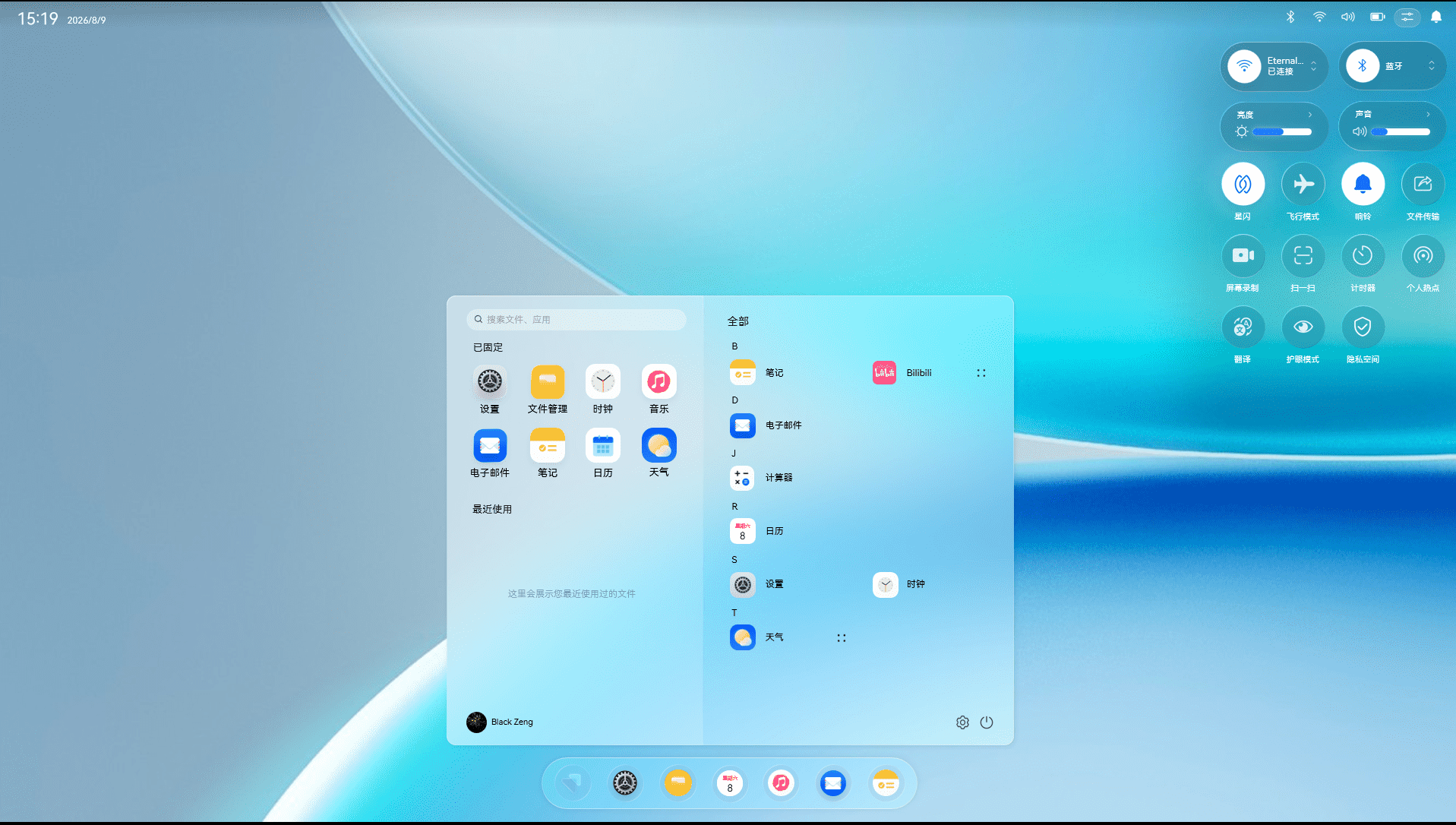Screen dimensions: 1456x825
Task: Click the Bluetooth icon in status bar
Action: coord(1290,17)
